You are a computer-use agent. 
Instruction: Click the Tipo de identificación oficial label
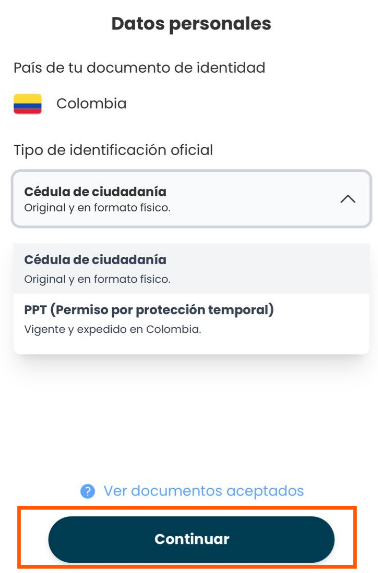tap(113, 150)
